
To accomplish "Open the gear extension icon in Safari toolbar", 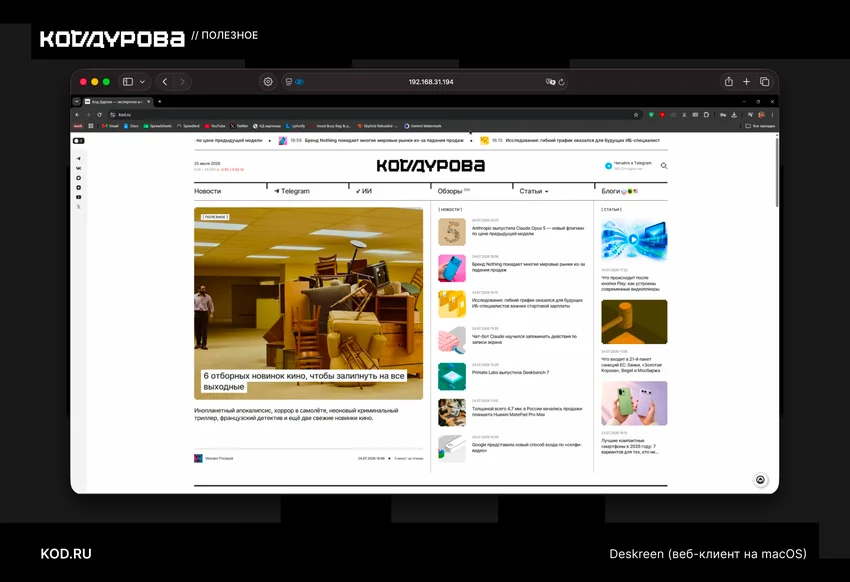I will 268,82.
